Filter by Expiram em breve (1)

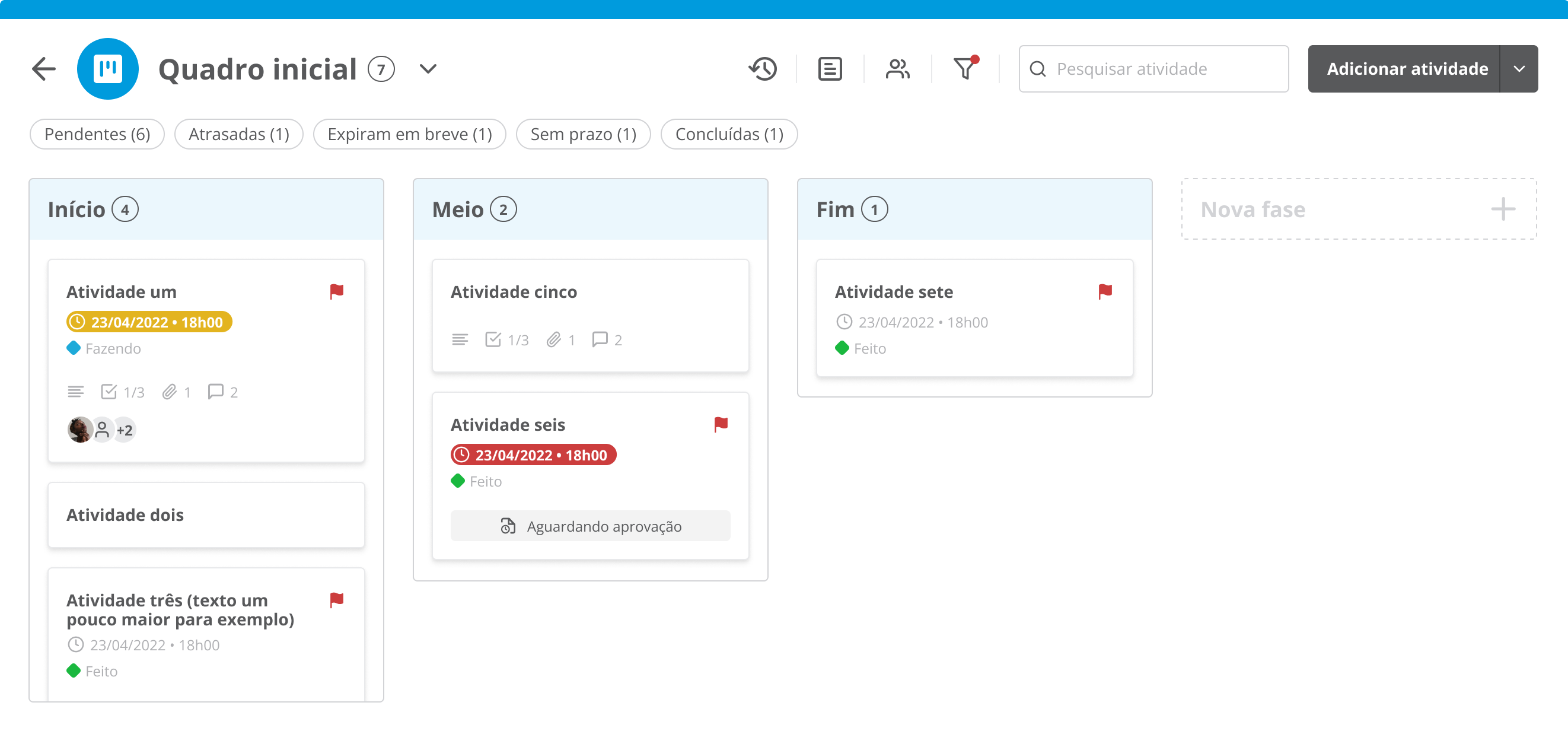click(410, 134)
